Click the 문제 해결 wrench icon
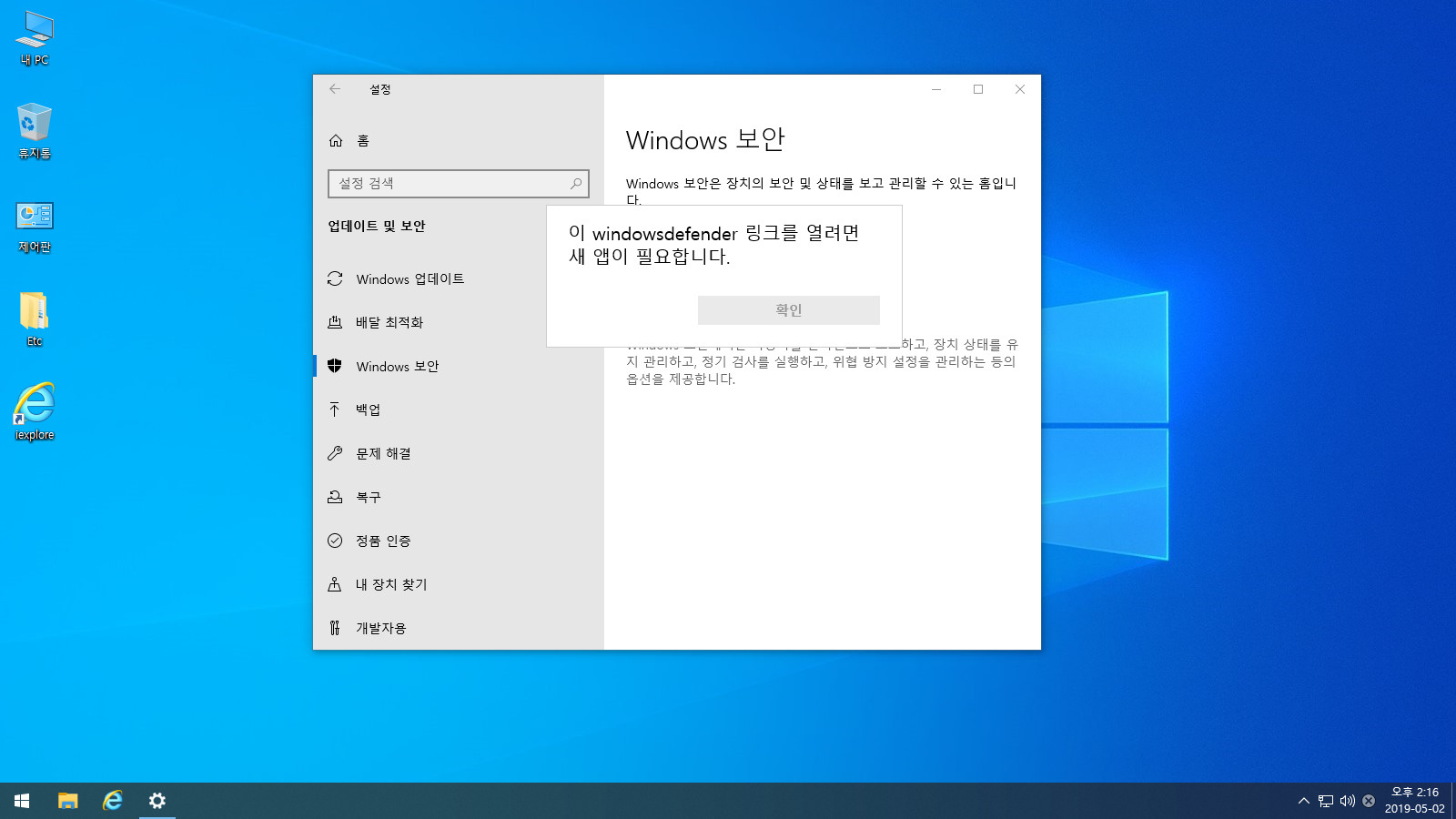Viewport: 1456px width, 819px height. click(335, 453)
